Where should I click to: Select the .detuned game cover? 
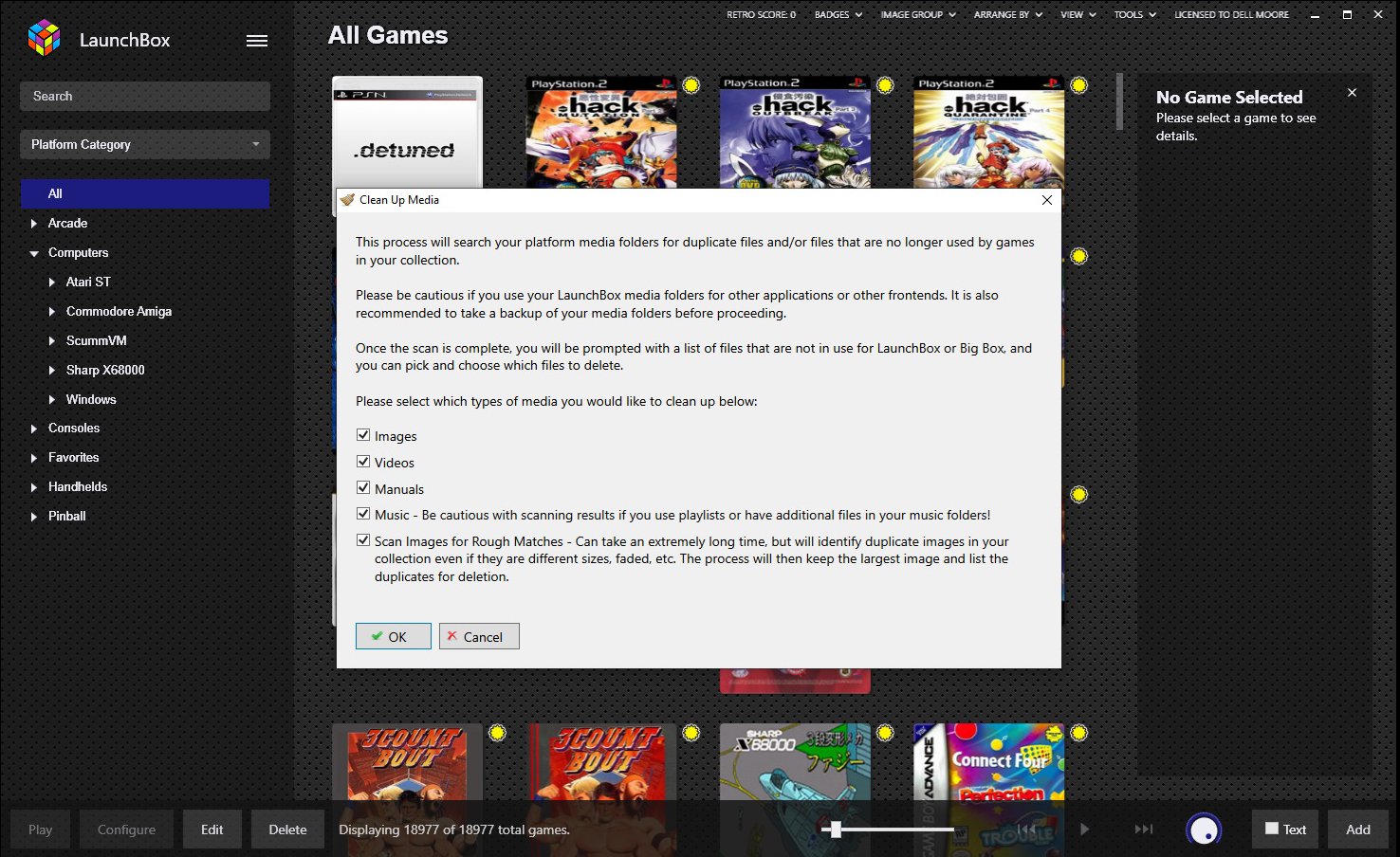pos(408,133)
